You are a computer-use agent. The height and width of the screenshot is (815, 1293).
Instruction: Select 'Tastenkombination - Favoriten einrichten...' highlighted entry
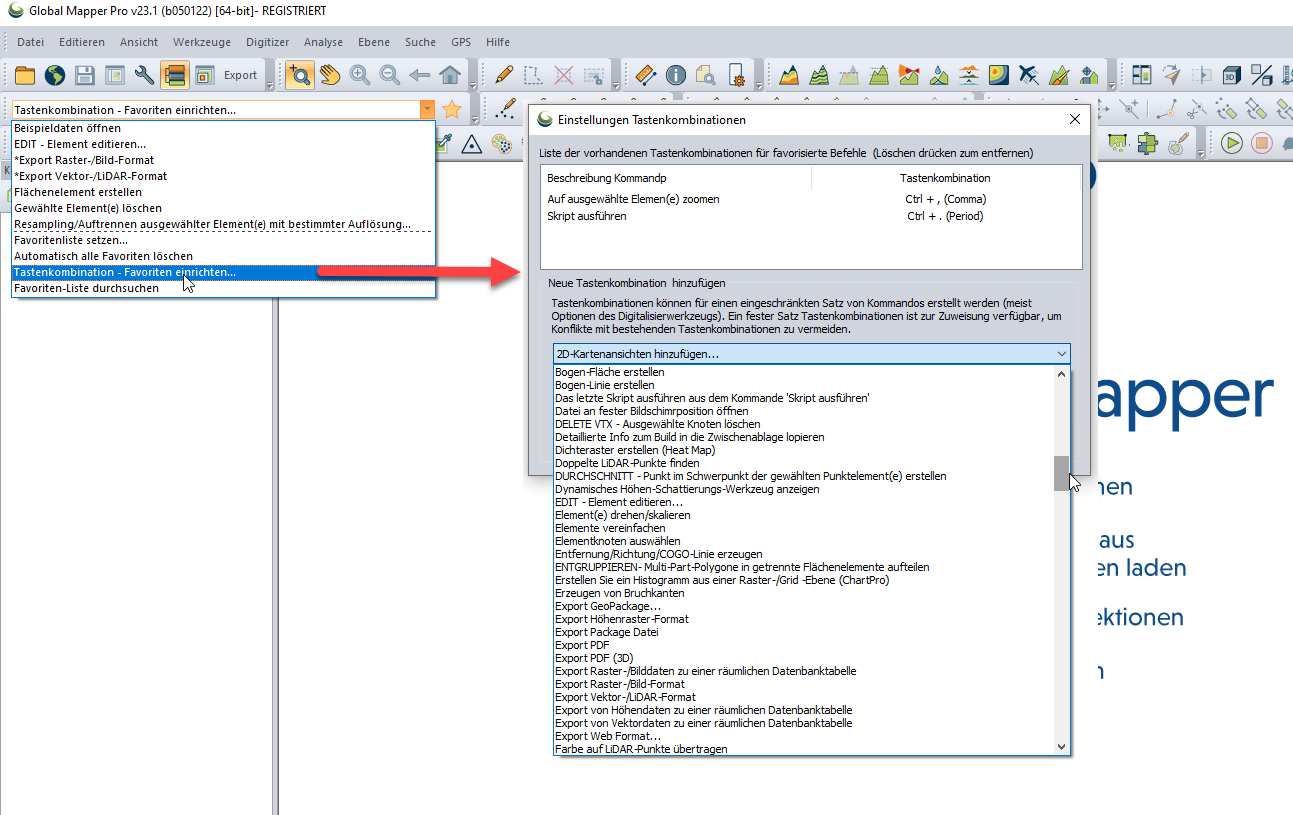coord(223,272)
